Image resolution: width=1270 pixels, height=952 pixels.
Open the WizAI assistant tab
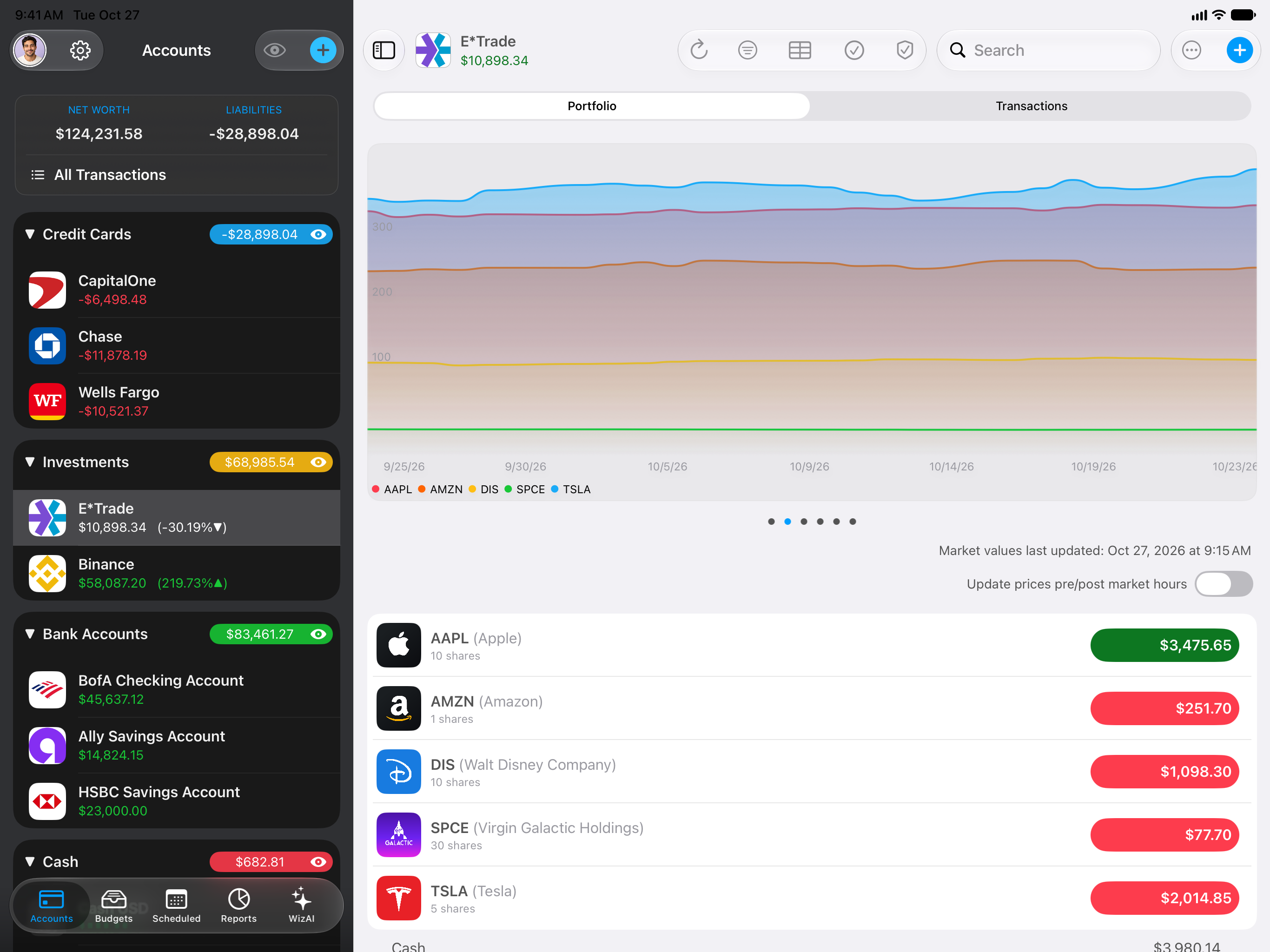301,906
